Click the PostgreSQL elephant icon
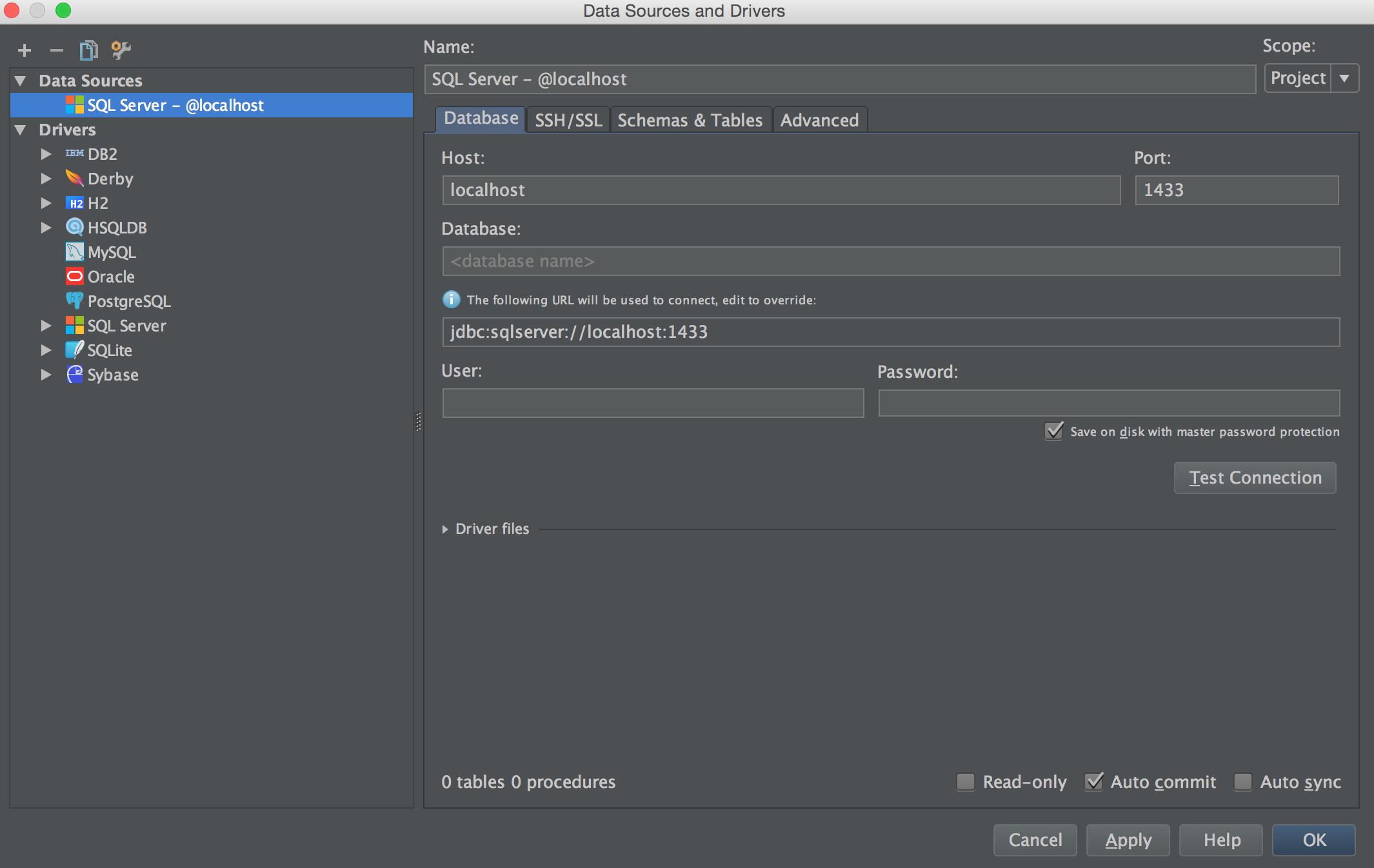This screenshot has width=1374, height=868. pos(74,301)
